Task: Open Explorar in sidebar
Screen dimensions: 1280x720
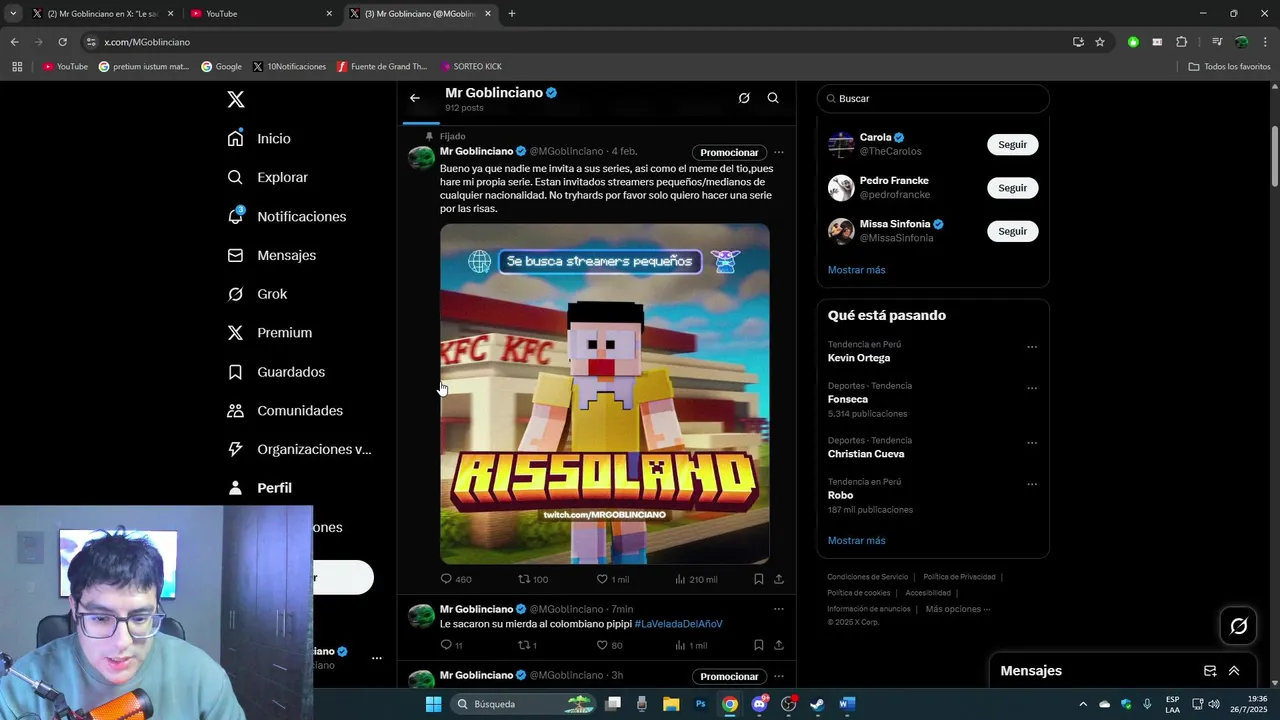Action: click(x=268, y=177)
